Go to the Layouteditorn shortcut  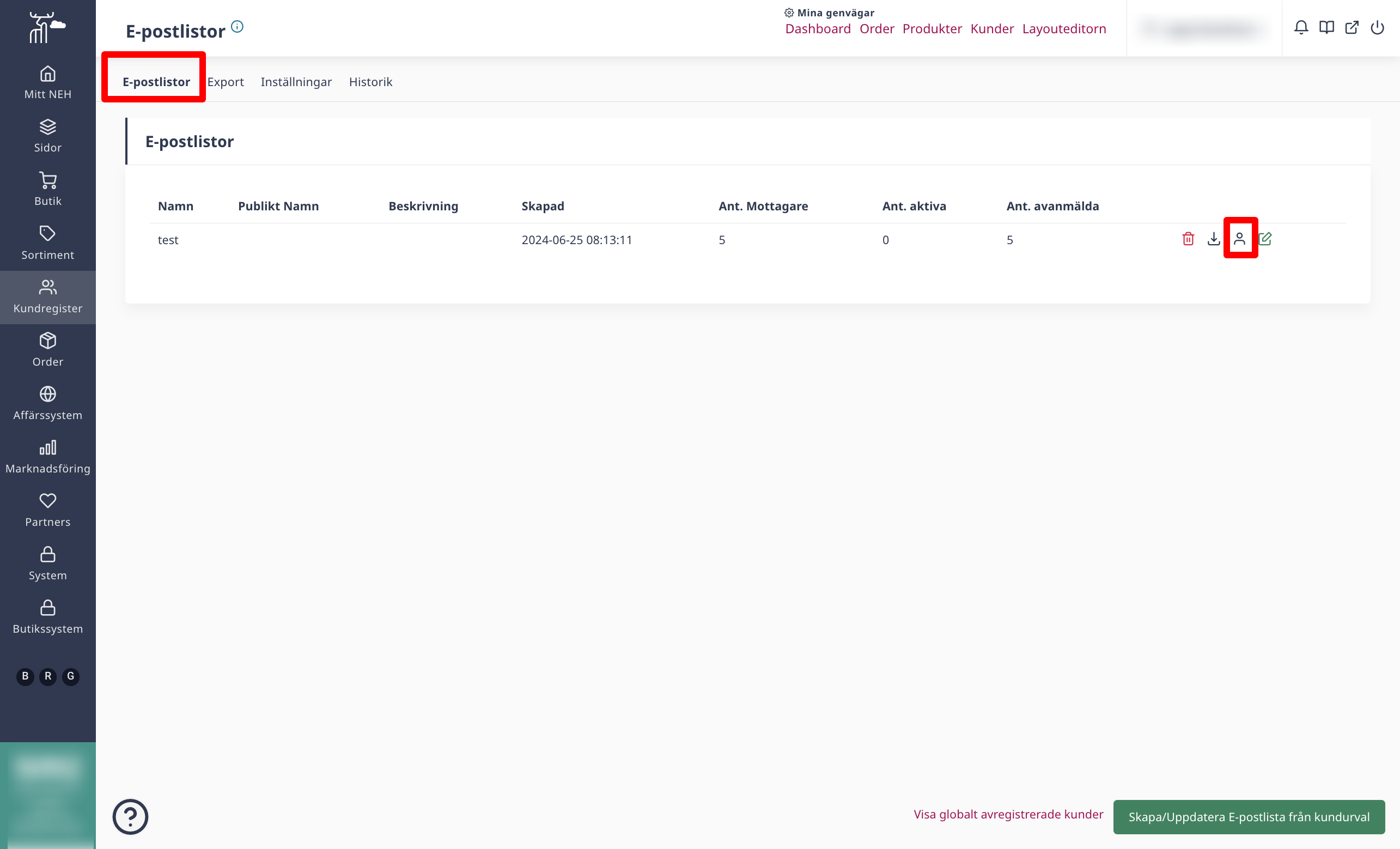click(x=1064, y=29)
